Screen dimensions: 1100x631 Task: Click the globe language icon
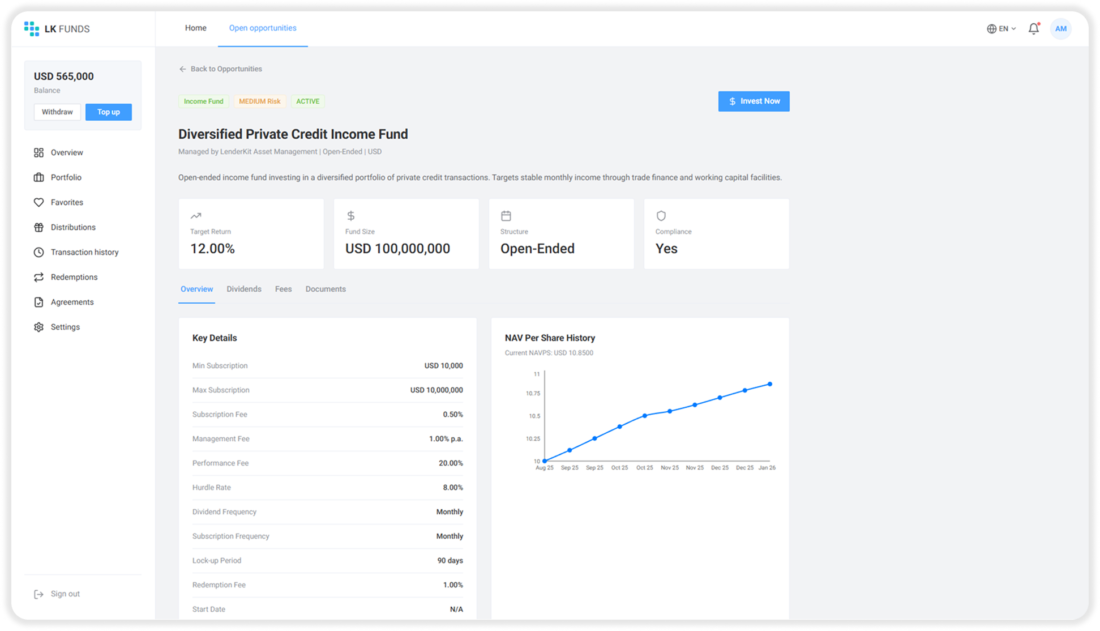[x=991, y=29]
